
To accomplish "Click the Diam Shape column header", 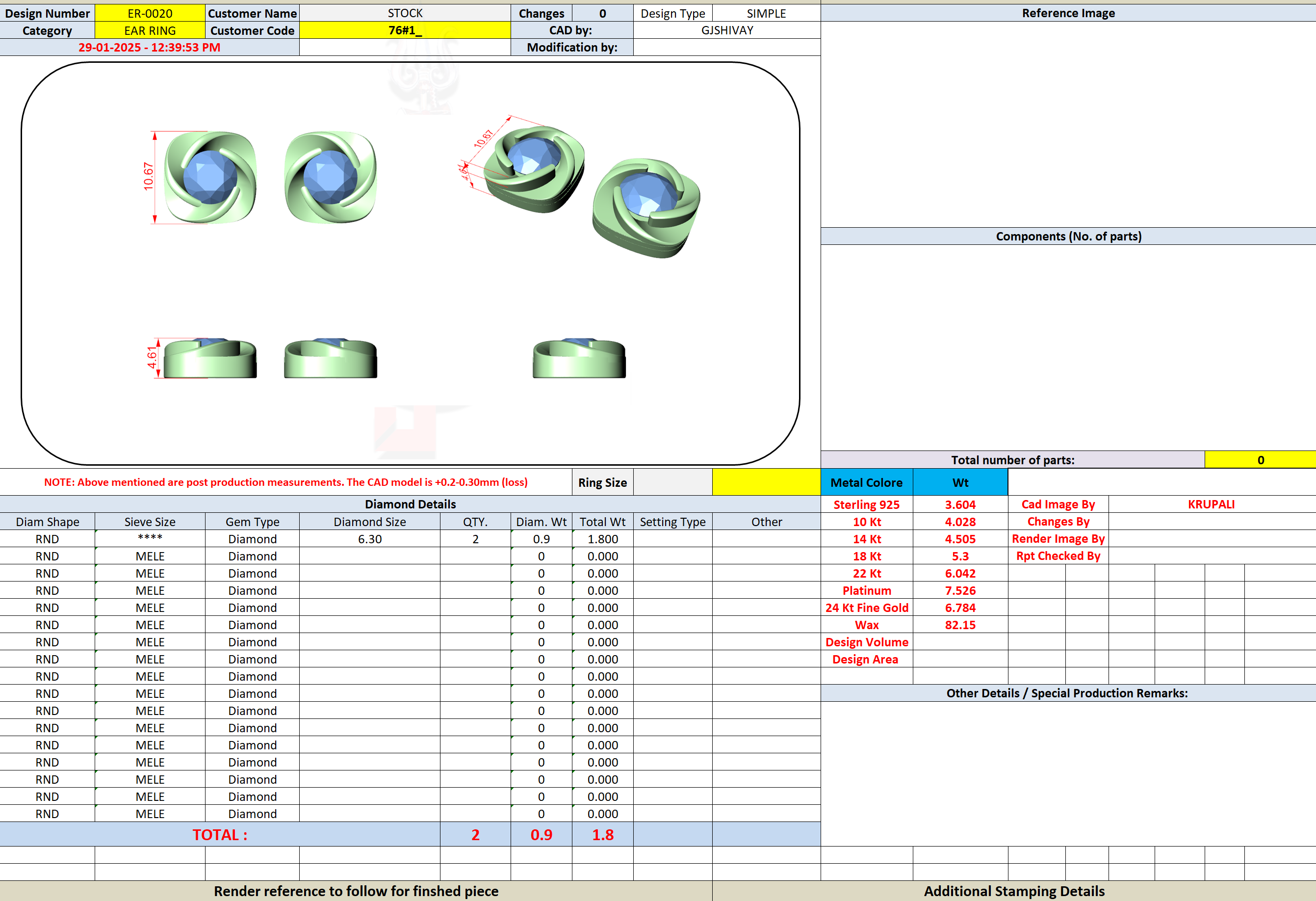I will [x=47, y=522].
